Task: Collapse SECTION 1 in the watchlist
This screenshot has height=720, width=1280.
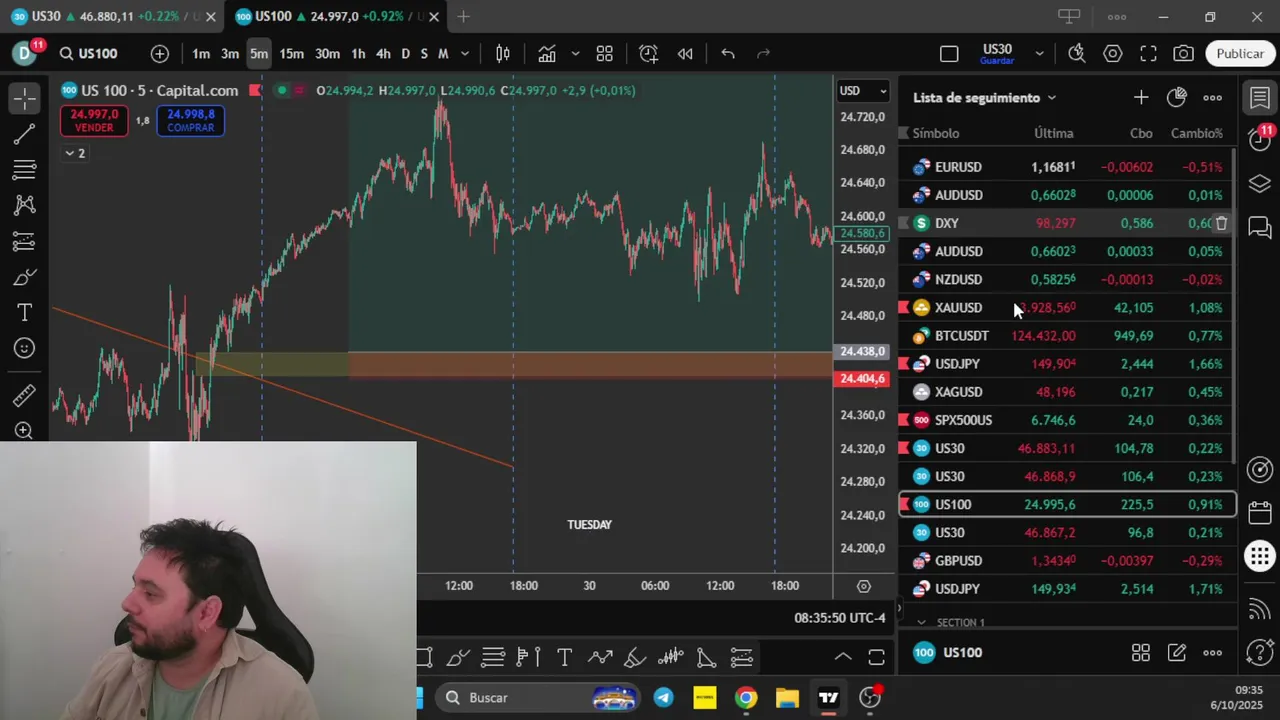Action: tap(921, 622)
